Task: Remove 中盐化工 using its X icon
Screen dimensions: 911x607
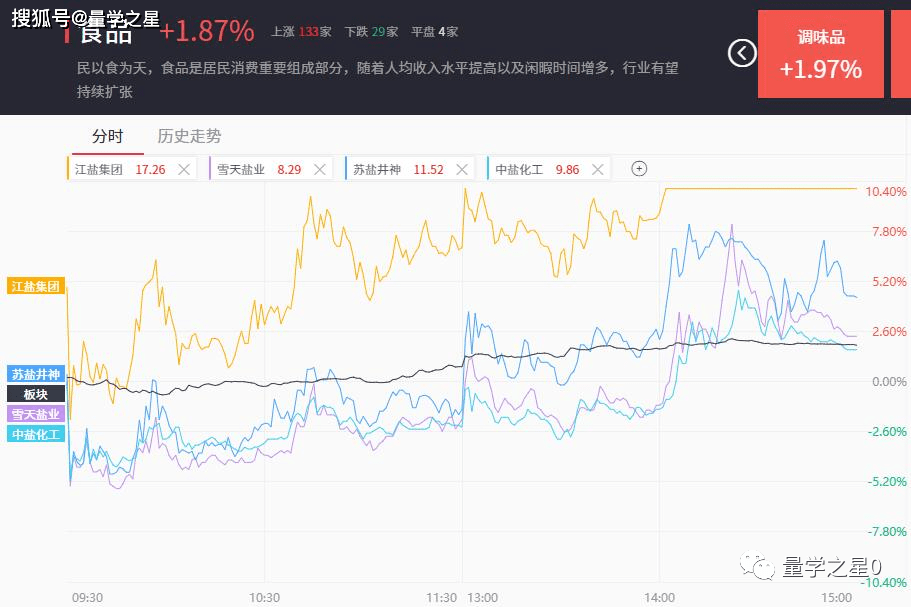Action: click(598, 169)
